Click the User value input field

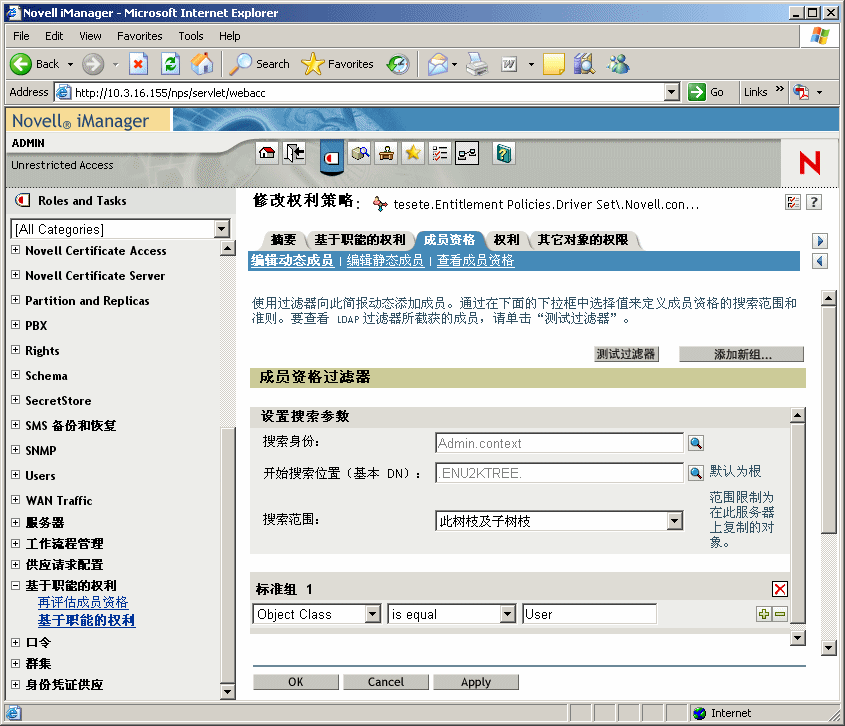tap(589, 614)
